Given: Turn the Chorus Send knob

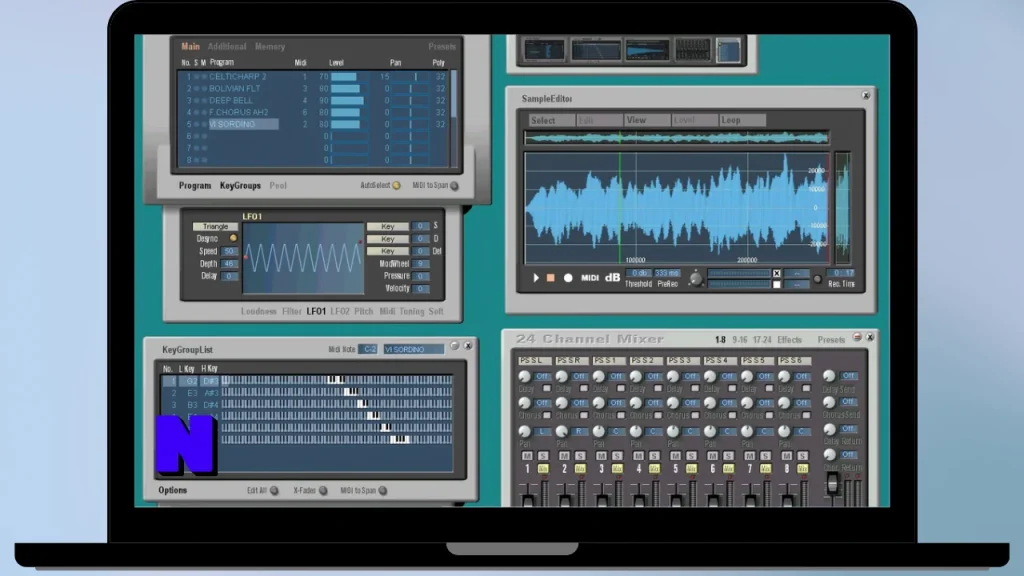Looking at the screenshot, I should click(829, 402).
